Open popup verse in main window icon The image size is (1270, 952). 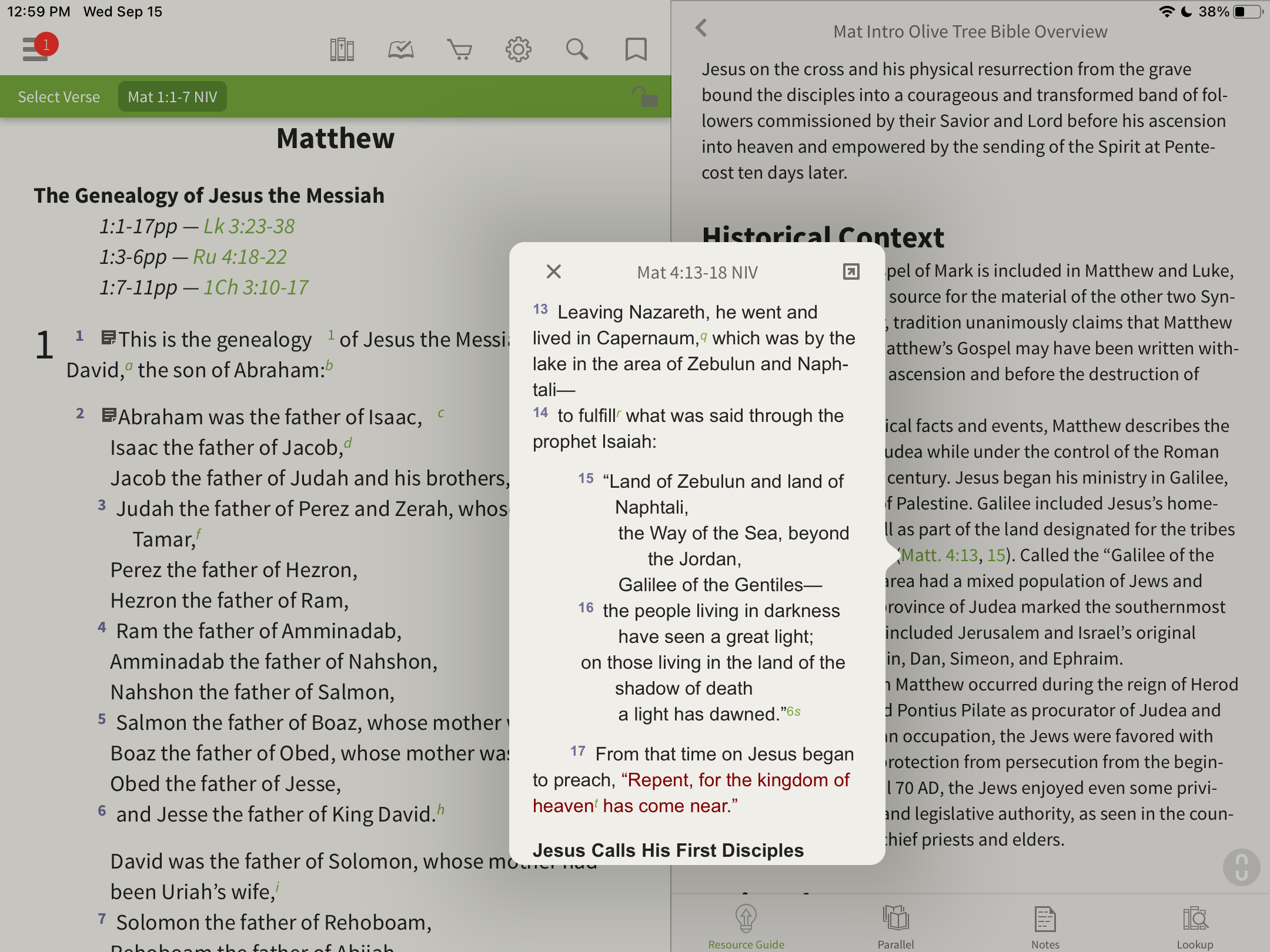pyautogui.click(x=851, y=271)
